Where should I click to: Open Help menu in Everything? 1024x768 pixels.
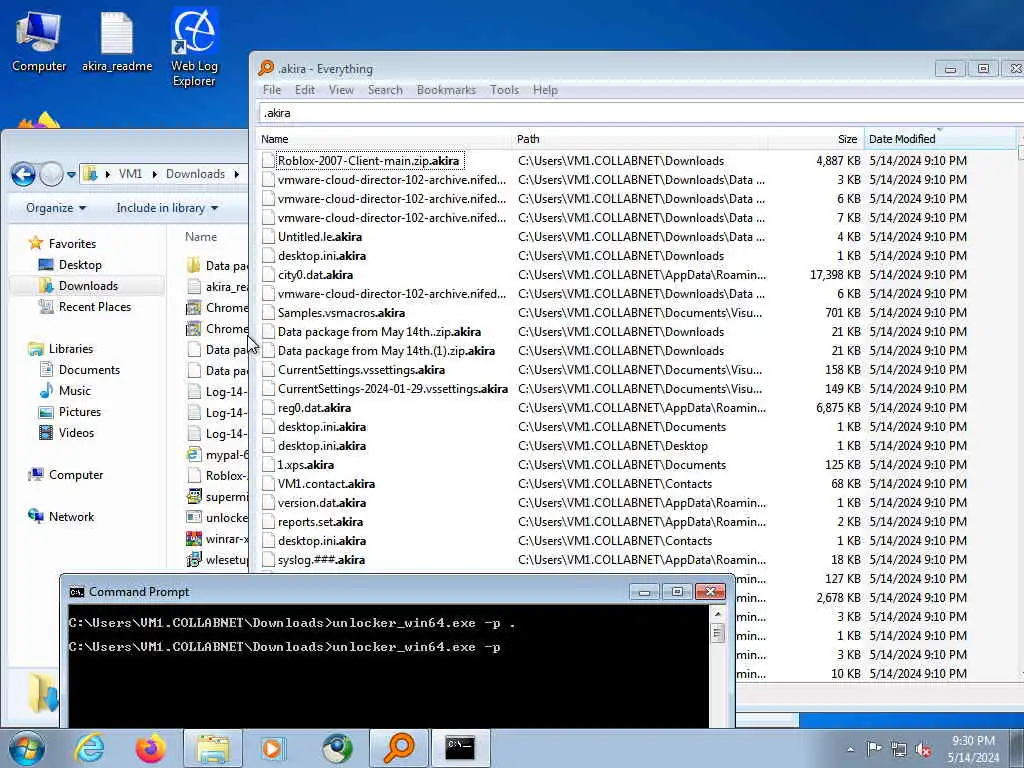coord(545,90)
